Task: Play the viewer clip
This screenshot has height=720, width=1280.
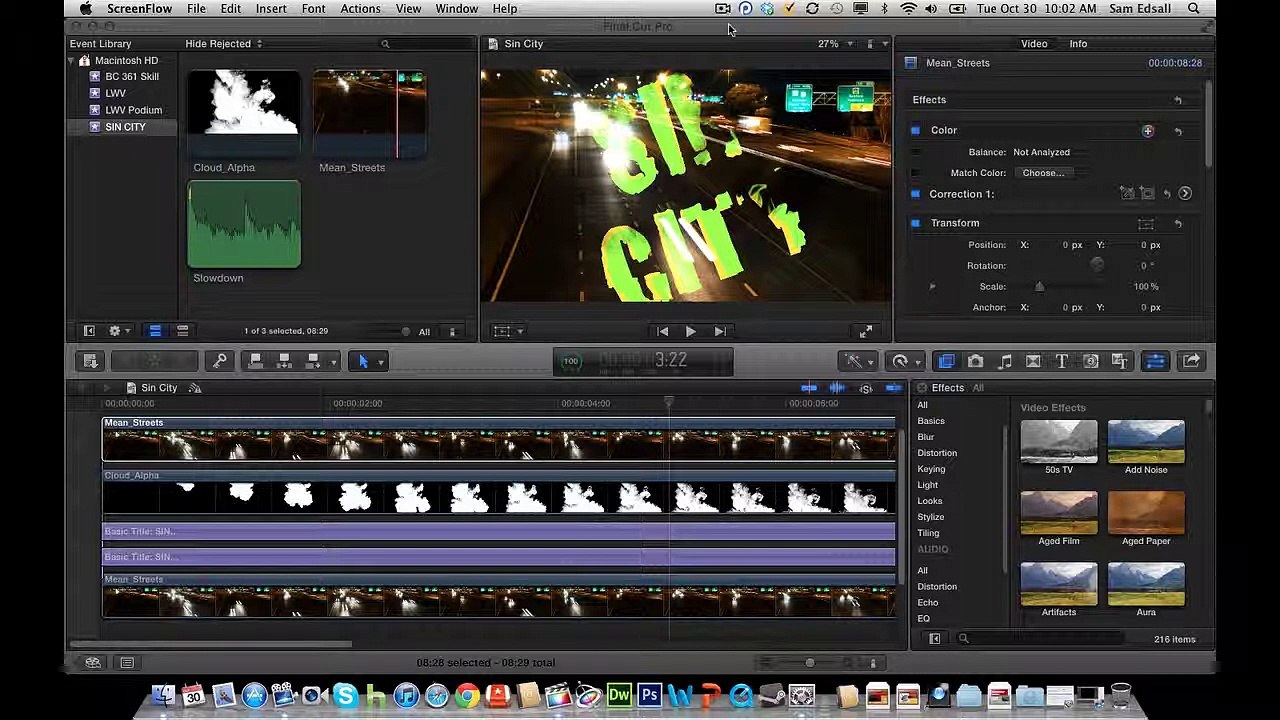Action: (690, 331)
